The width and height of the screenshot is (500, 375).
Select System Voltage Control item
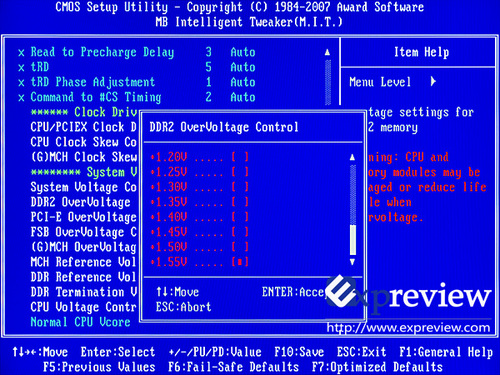coord(84,187)
